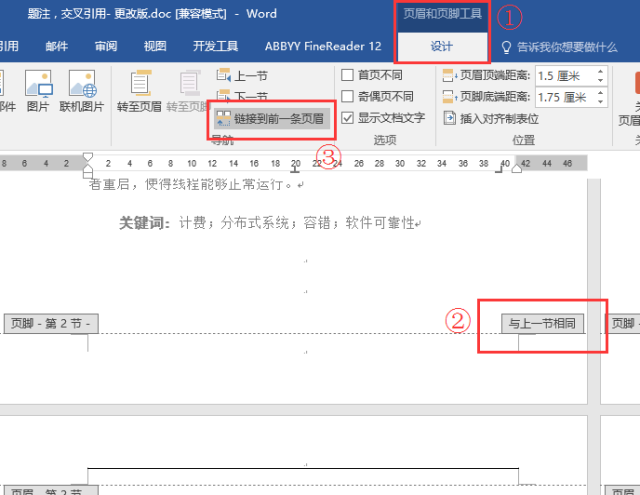Jump to 下一节 next section
Image resolution: width=640 pixels, height=495 pixels.
pyautogui.click(x=242, y=96)
